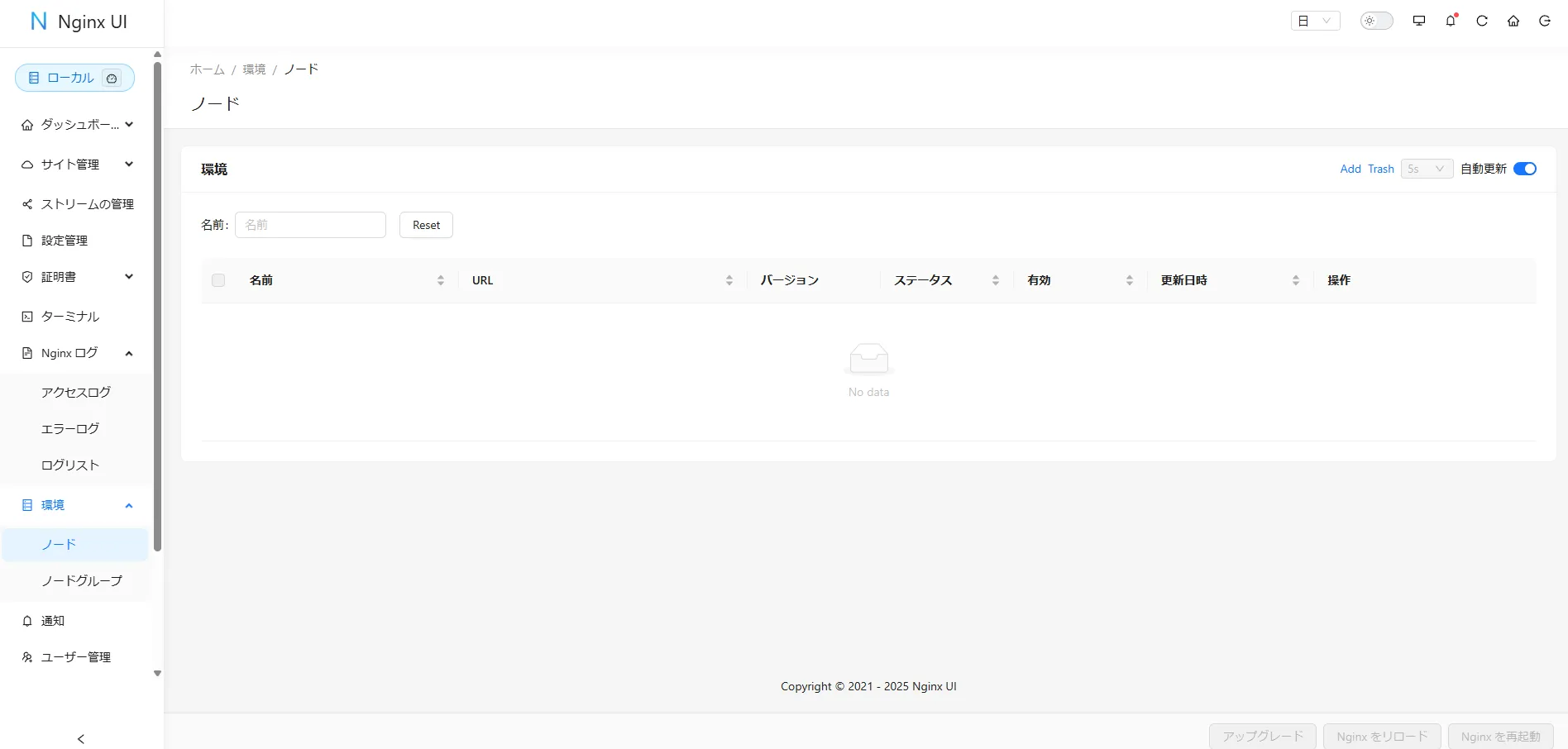Collapse the sidebar with the left arrow
Image resolution: width=1568 pixels, height=749 pixels.
click(81, 739)
